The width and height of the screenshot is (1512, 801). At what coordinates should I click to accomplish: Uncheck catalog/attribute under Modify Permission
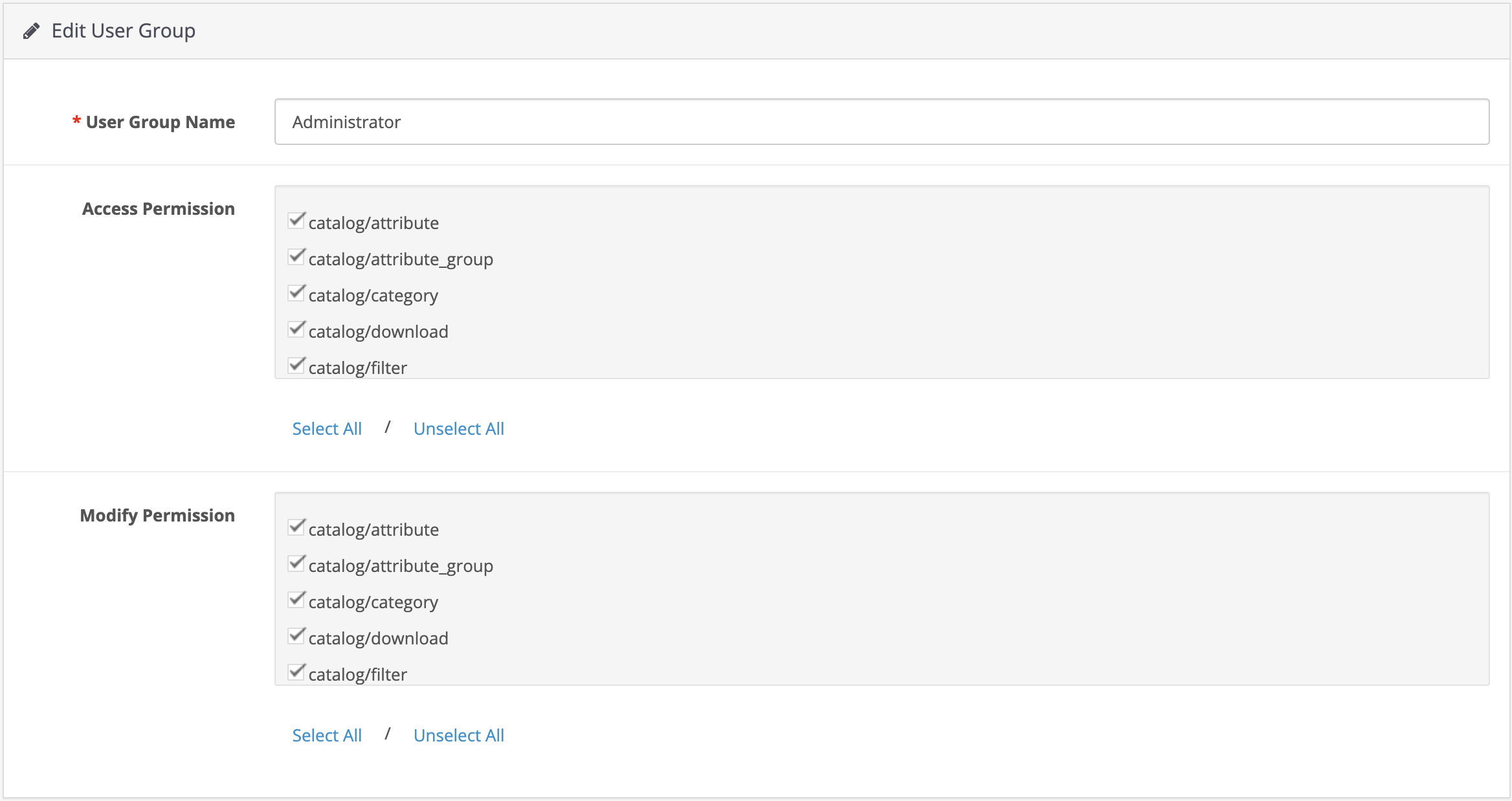296,528
